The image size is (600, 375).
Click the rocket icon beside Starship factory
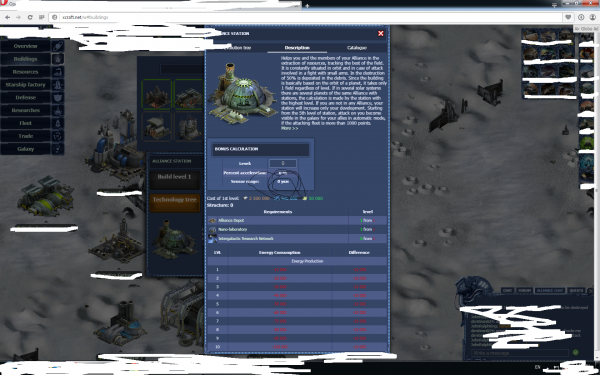tap(58, 85)
